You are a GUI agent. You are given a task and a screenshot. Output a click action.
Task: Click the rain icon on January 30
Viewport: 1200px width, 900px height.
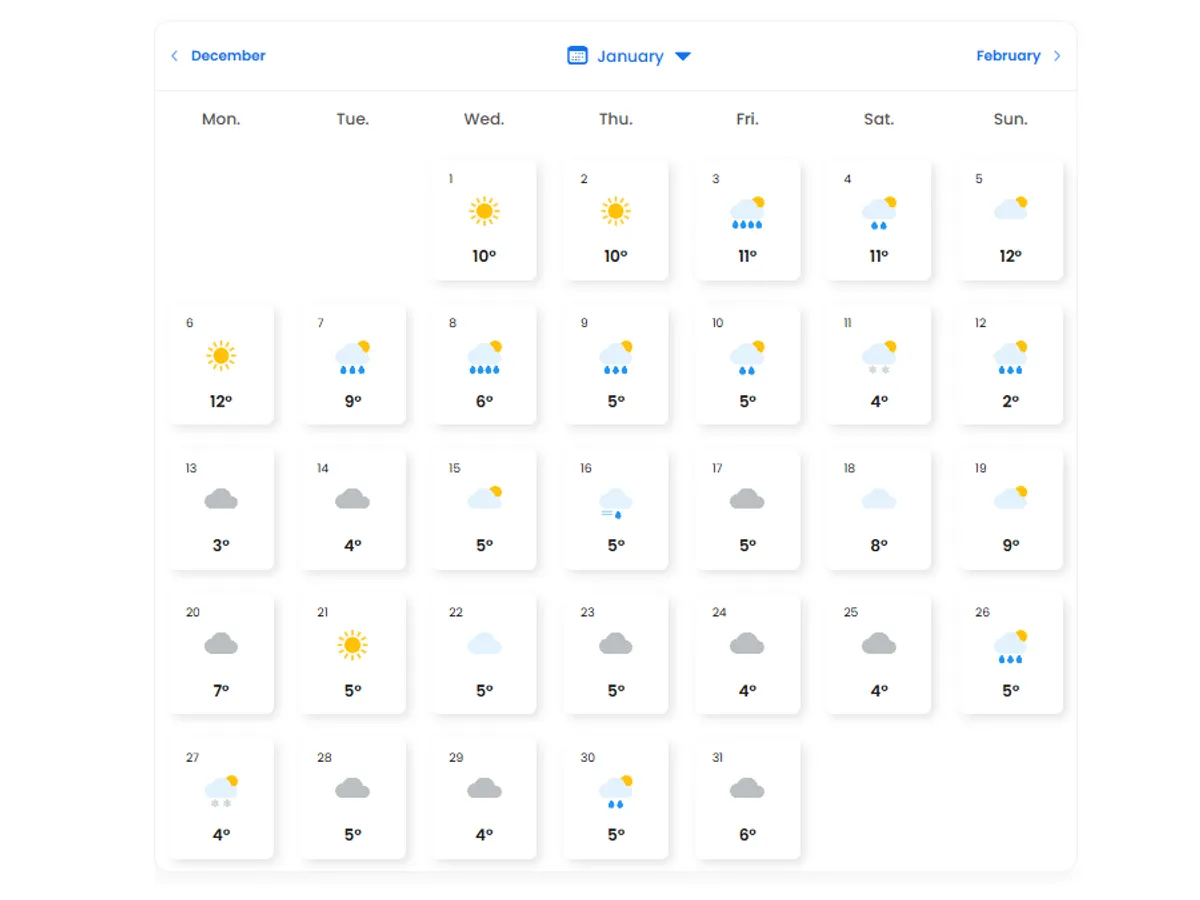pyautogui.click(x=615, y=790)
